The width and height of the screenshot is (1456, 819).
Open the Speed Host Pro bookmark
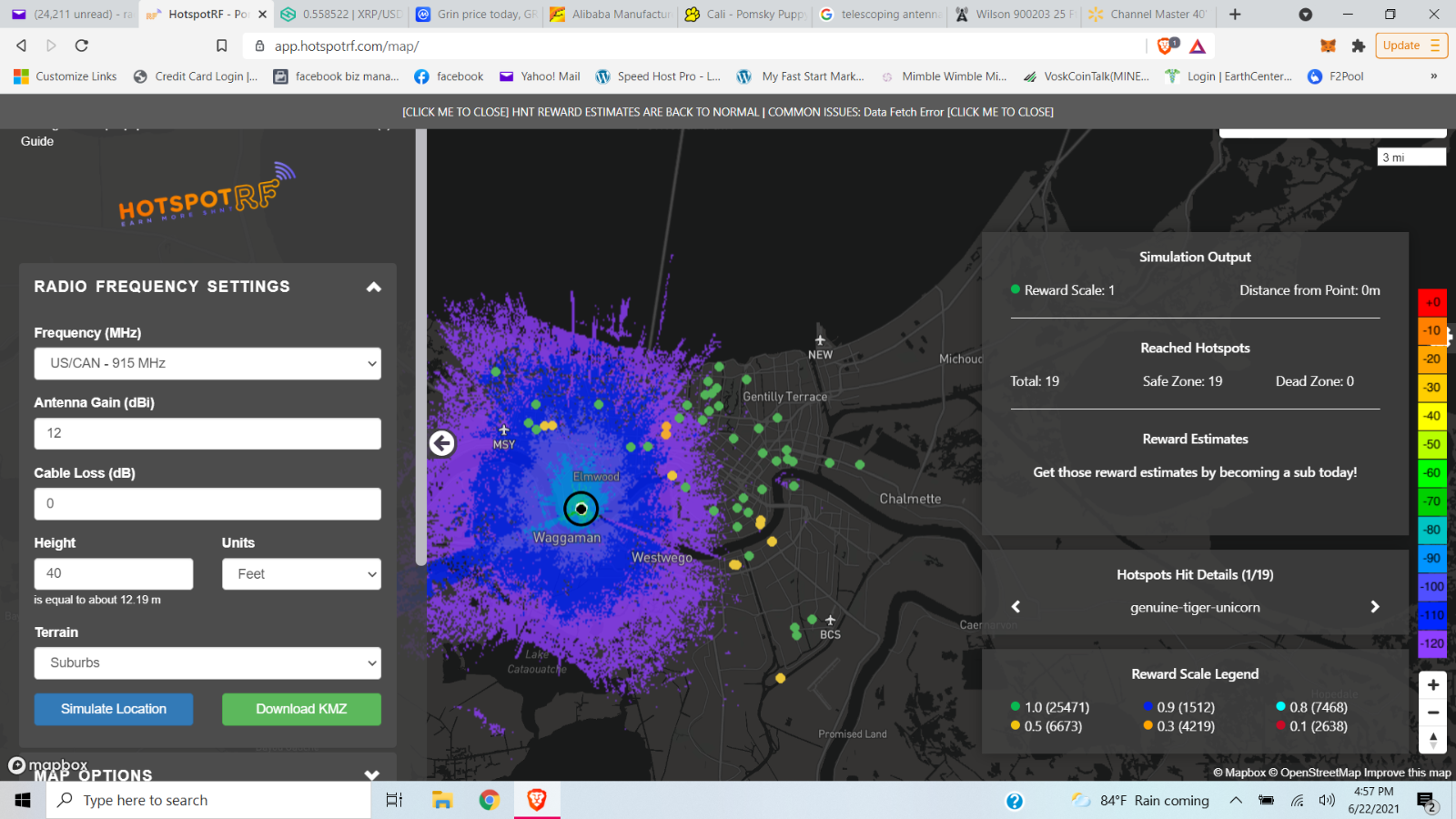point(658,76)
